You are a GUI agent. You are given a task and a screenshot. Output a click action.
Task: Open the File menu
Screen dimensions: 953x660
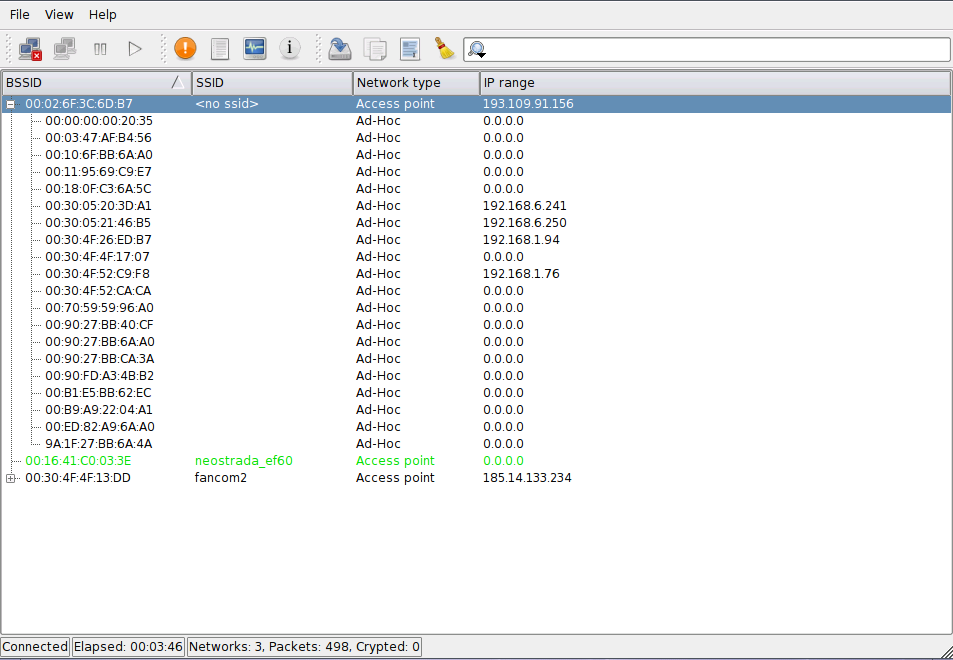19,15
